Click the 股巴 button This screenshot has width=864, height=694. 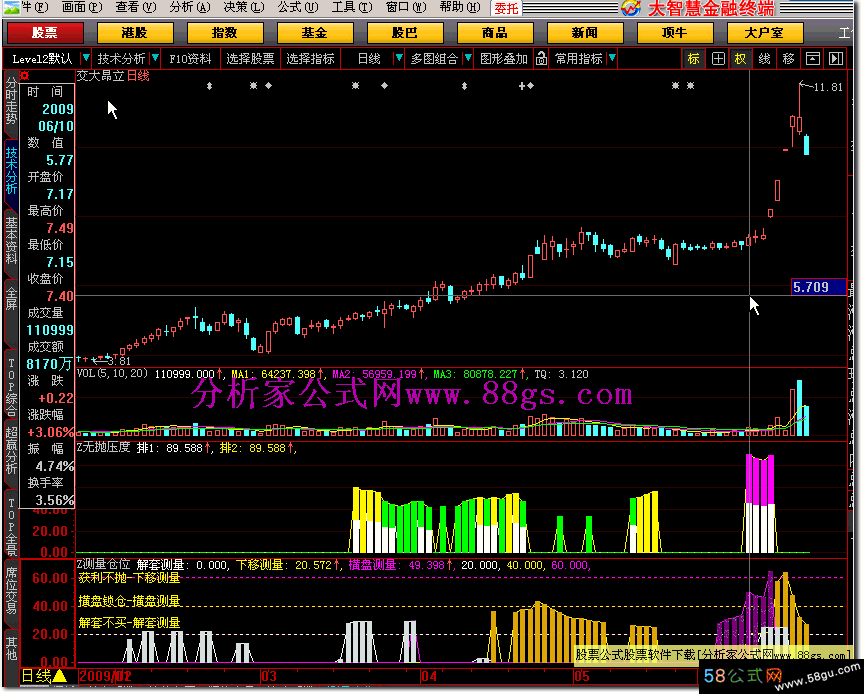tap(404, 33)
